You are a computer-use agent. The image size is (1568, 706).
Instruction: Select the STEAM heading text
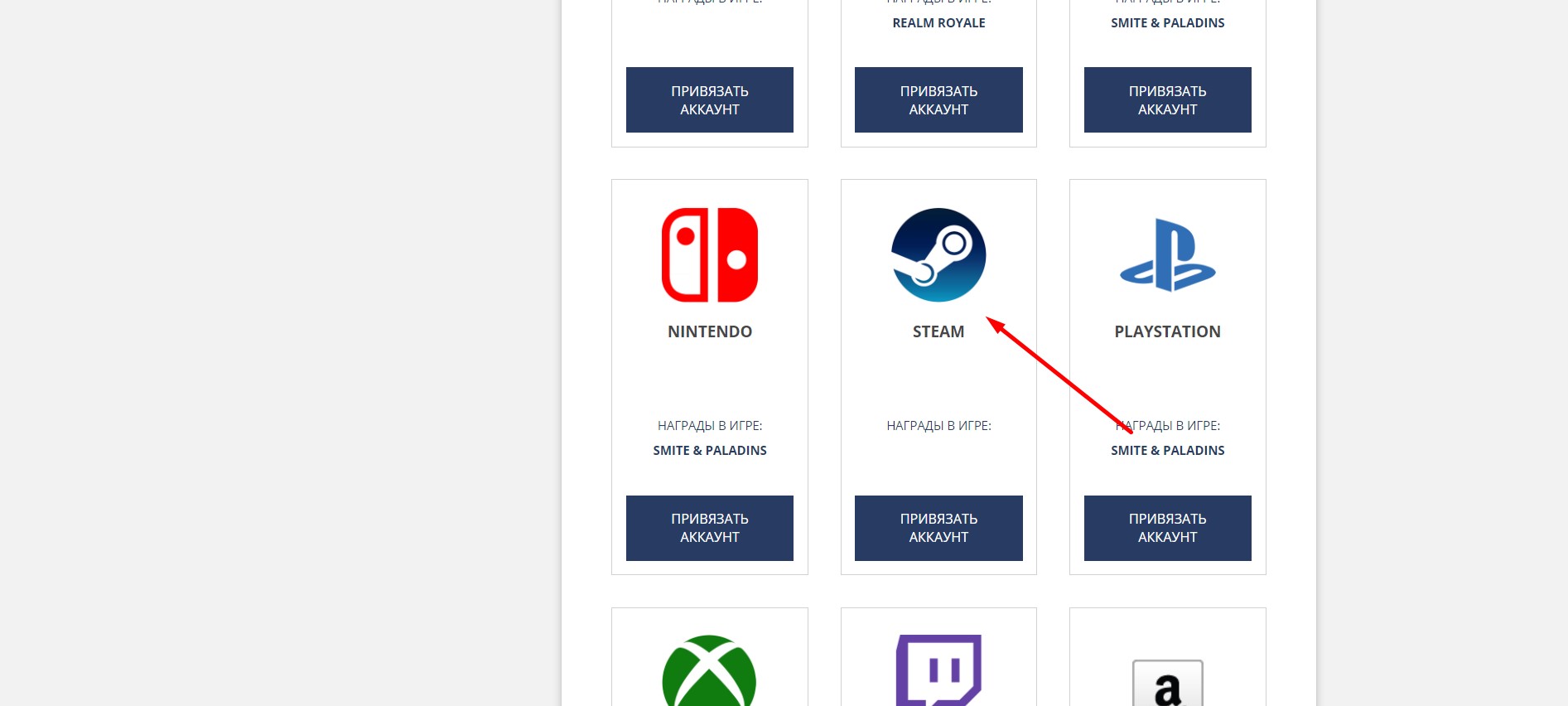pyautogui.click(x=938, y=331)
